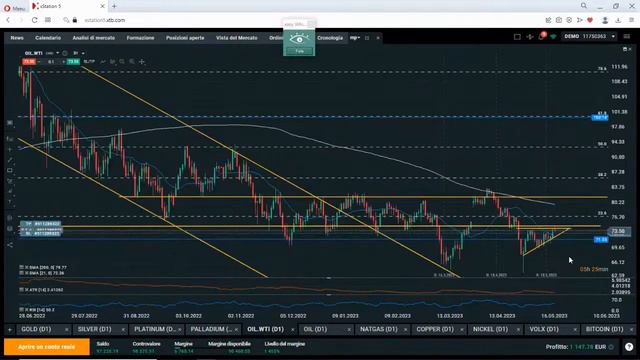Close the GOLD (D1) chart tab
Image resolution: width=640 pixels, height=360 pixels.
click(x=67, y=329)
